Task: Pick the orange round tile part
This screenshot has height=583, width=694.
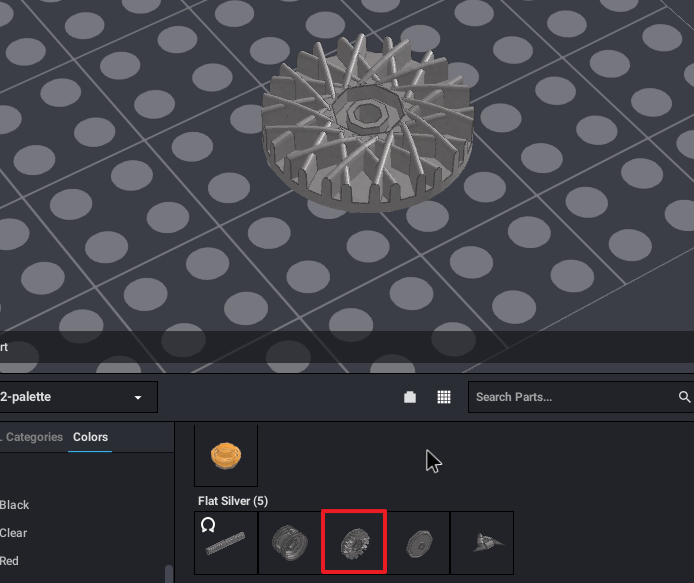Action: pyautogui.click(x=226, y=456)
